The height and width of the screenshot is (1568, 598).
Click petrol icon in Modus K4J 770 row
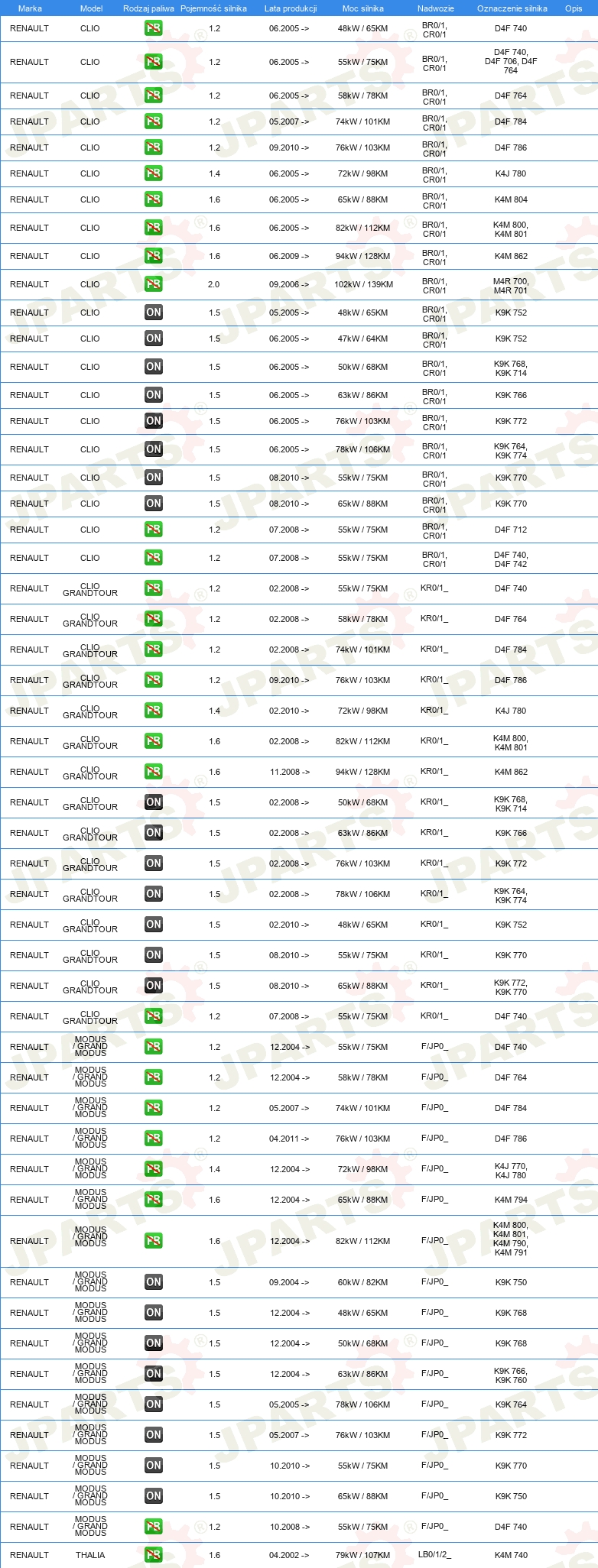154,1169
